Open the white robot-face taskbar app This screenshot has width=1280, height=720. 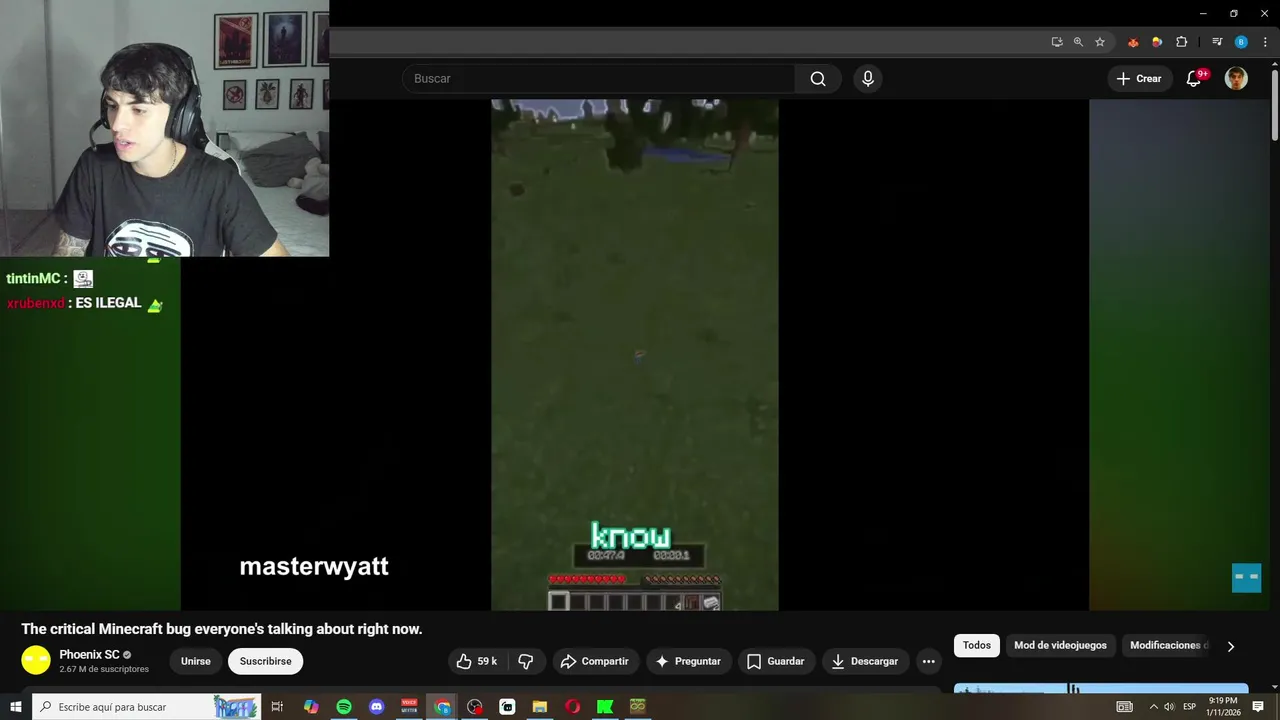[507, 707]
